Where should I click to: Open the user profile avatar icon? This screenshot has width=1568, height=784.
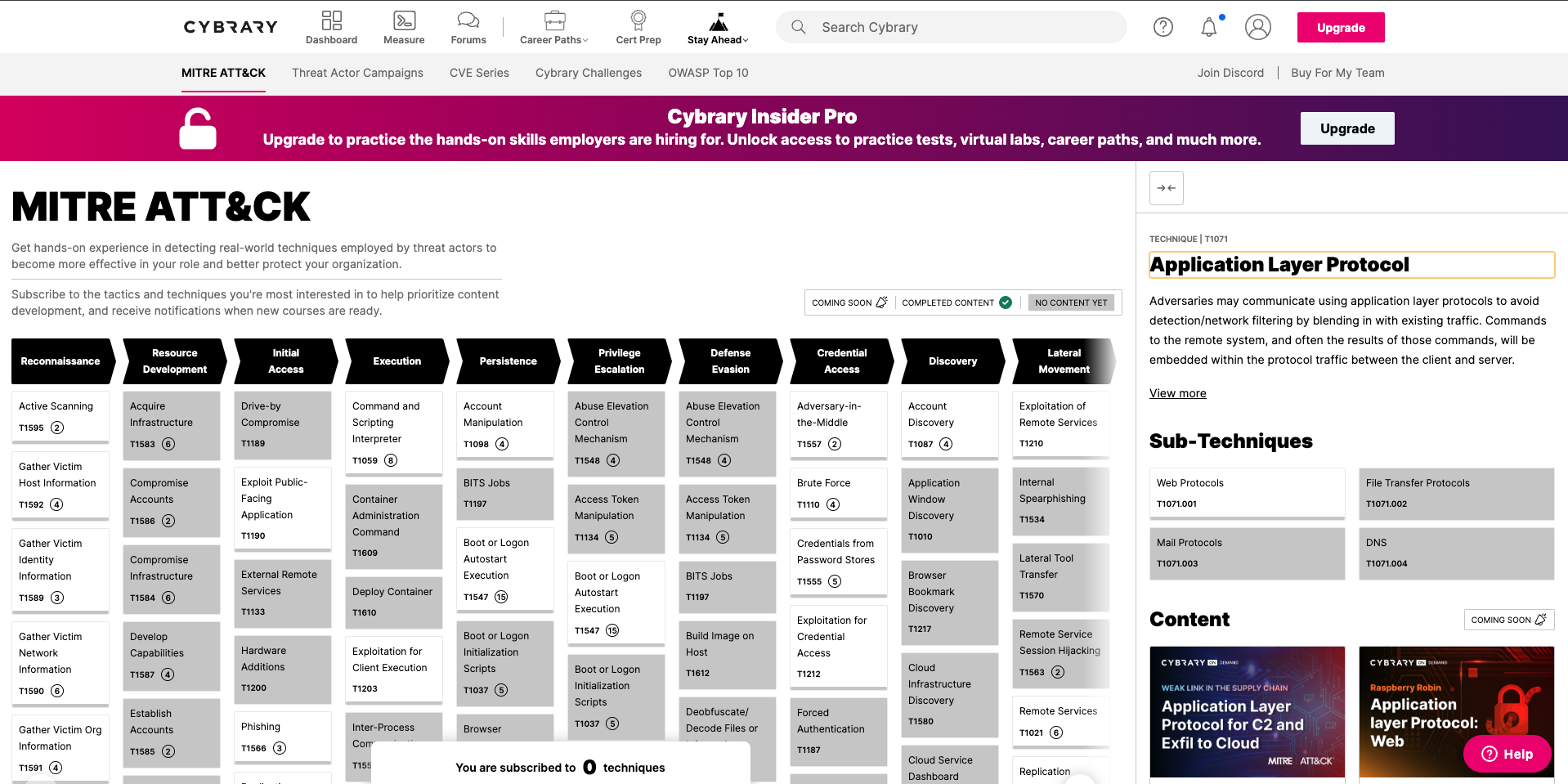coord(1258,27)
